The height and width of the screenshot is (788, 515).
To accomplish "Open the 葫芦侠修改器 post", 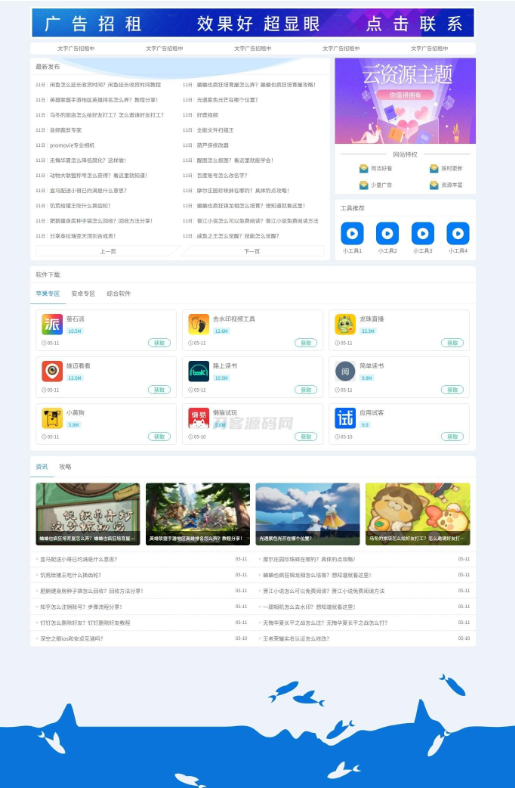I will click(213, 145).
